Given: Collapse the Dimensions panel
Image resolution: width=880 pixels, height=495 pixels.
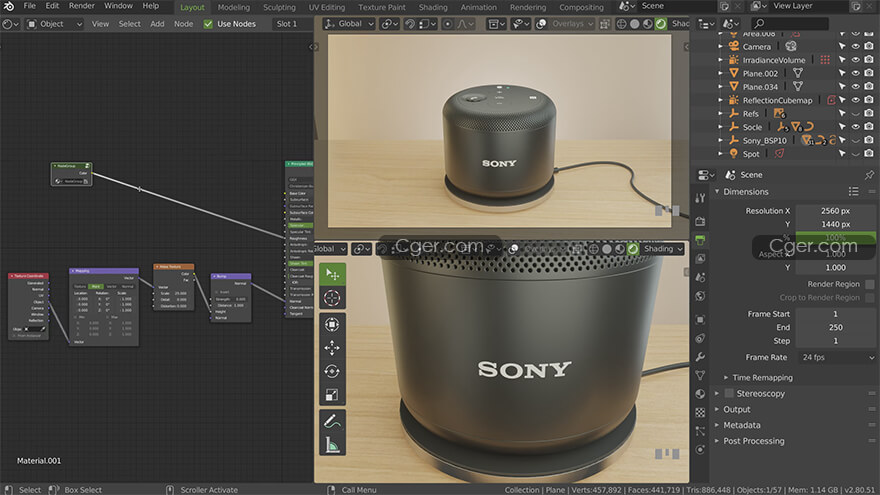Looking at the screenshot, I should point(717,191).
